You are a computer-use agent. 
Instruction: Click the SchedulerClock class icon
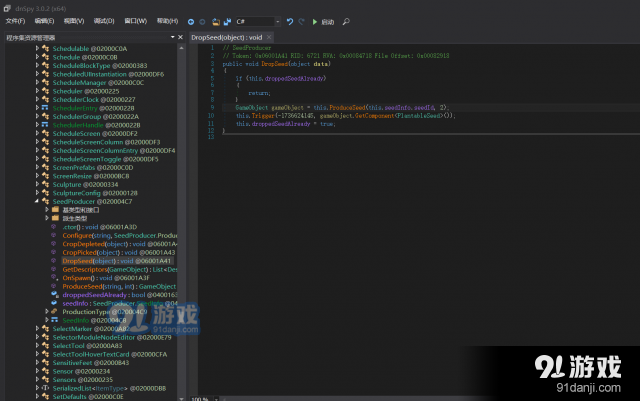tap(45, 99)
